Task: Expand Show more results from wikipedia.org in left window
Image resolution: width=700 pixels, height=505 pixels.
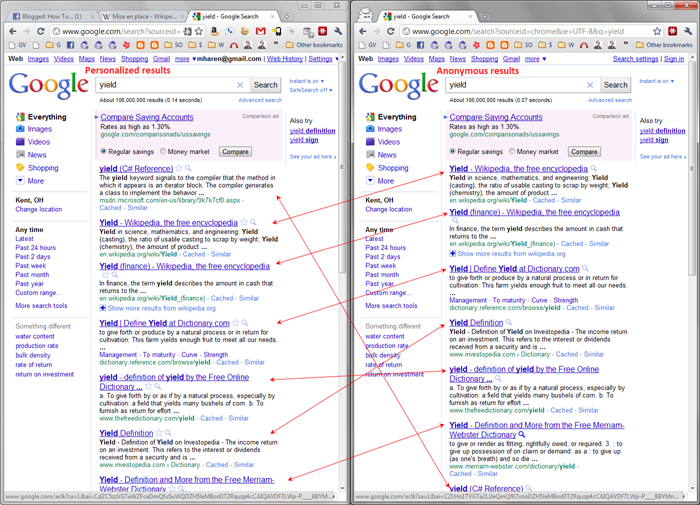Action: click(x=158, y=308)
